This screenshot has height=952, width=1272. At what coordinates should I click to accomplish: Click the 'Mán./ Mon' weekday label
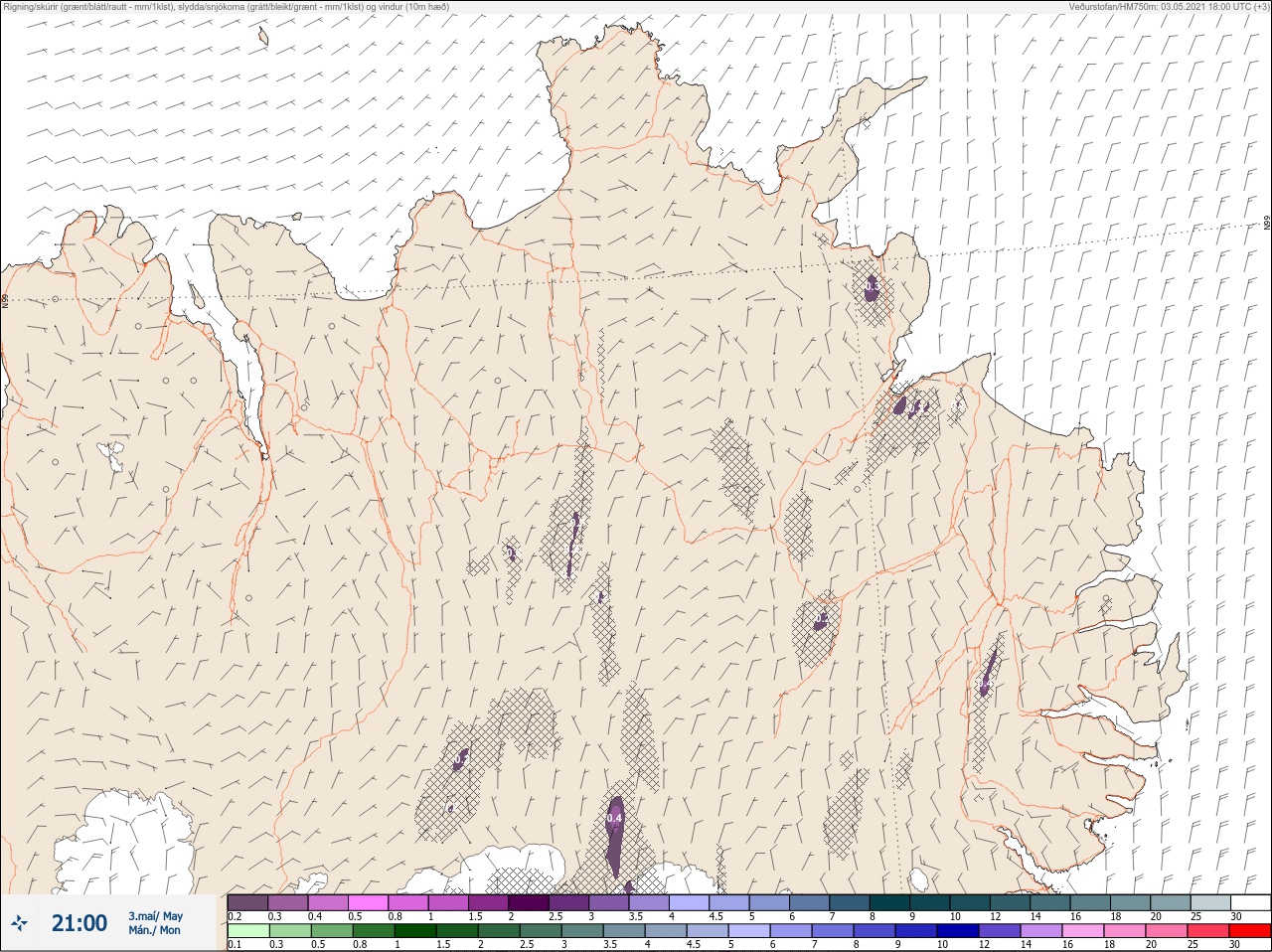point(154,930)
